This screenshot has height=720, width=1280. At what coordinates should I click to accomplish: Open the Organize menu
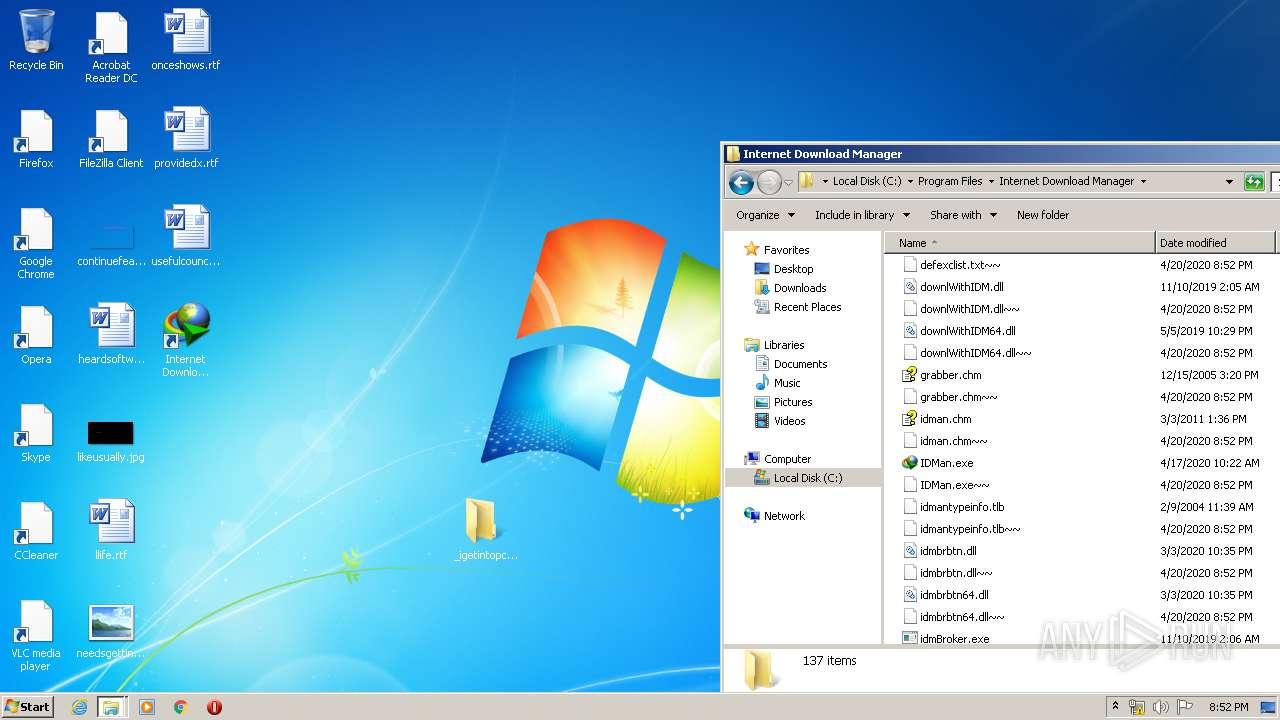point(765,215)
